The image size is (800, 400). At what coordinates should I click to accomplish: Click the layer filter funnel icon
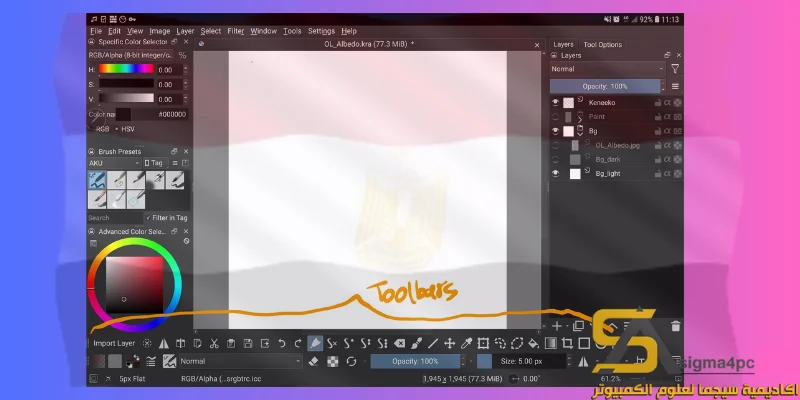pyautogui.click(x=675, y=69)
